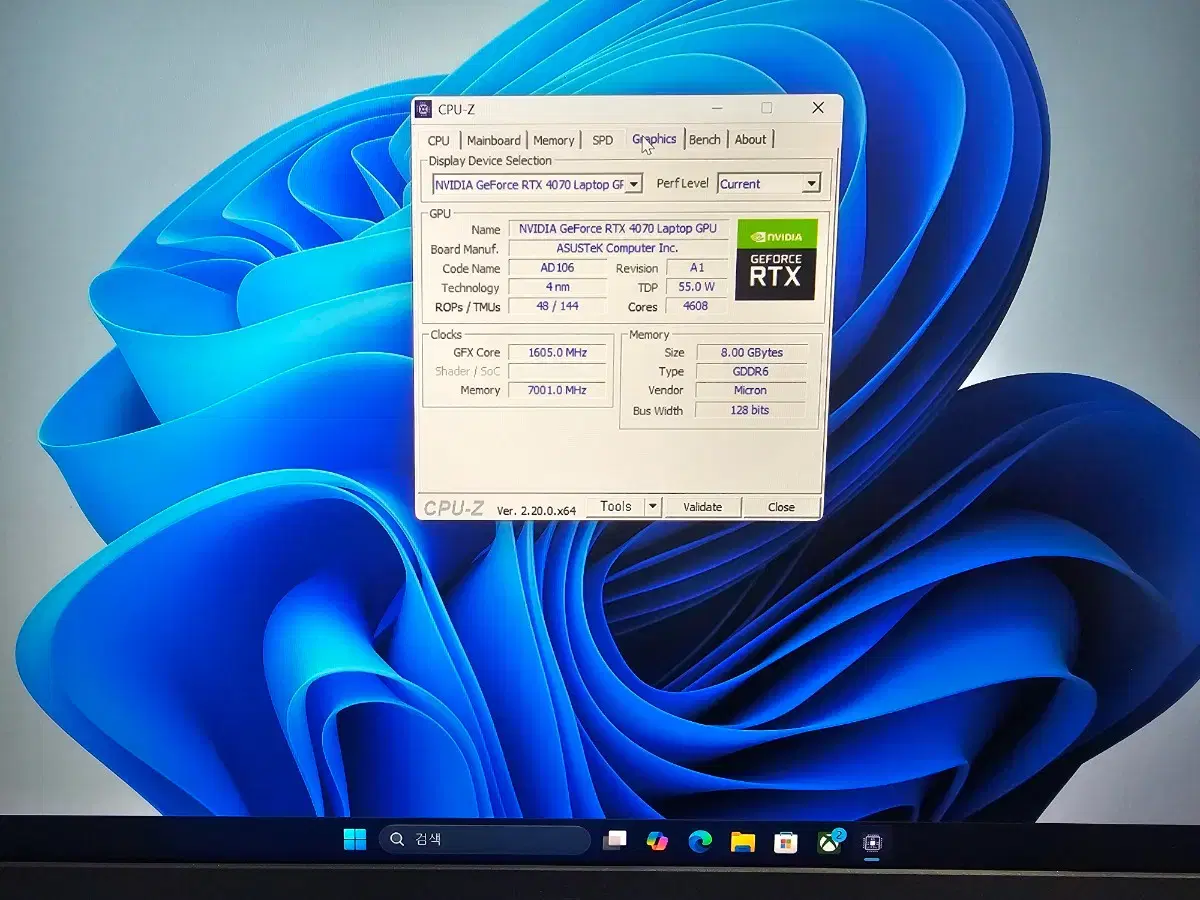Open Microsoft Edge from the taskbar
Screen dimensions: 1200x900
[x=700, y=842]
